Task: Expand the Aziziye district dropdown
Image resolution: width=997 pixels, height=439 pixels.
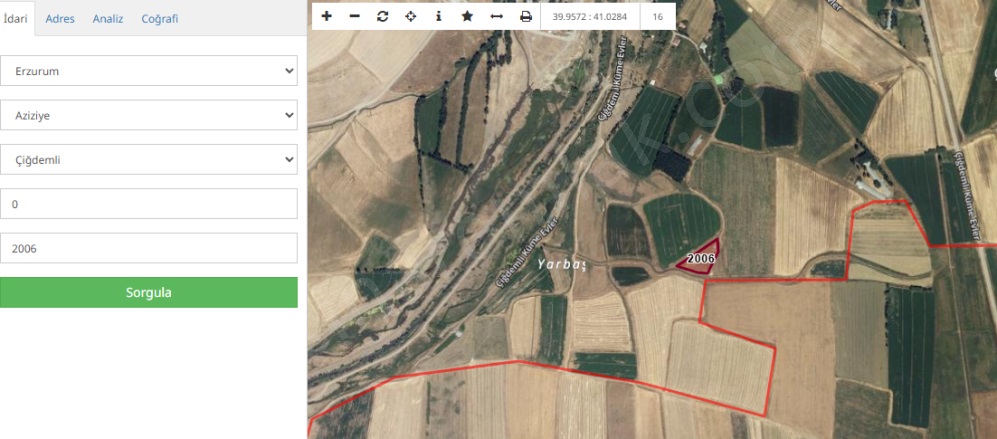Action: pos(149,115)
